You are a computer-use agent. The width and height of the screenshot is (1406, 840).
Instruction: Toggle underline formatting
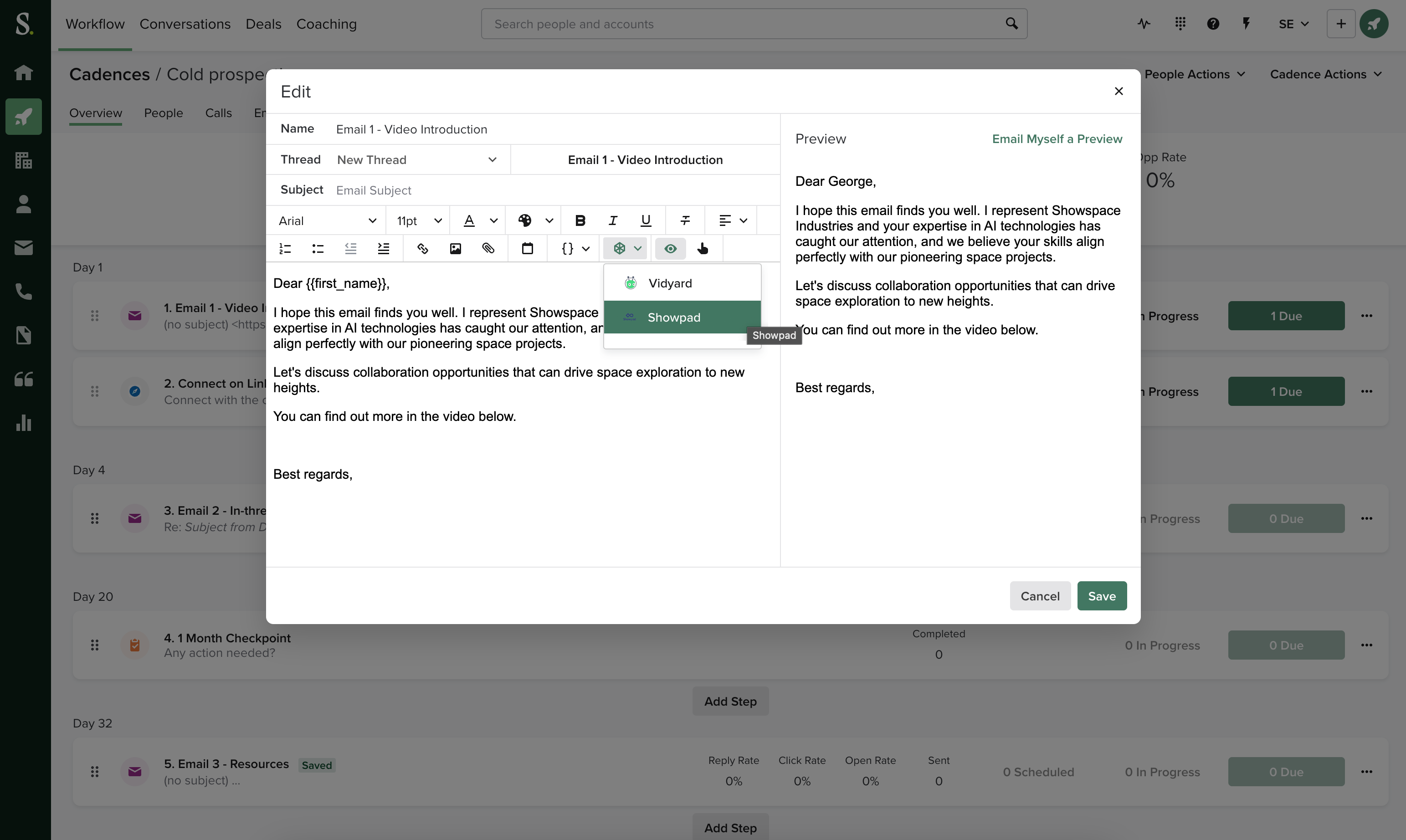[645, 221]
